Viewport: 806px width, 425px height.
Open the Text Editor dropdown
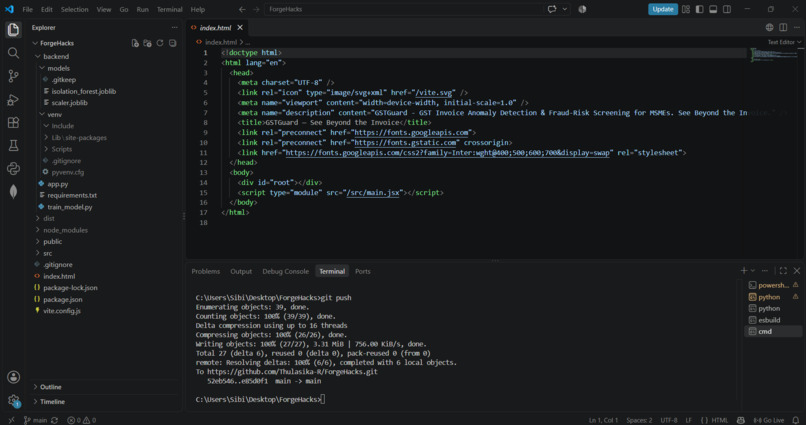coord(784,42)
